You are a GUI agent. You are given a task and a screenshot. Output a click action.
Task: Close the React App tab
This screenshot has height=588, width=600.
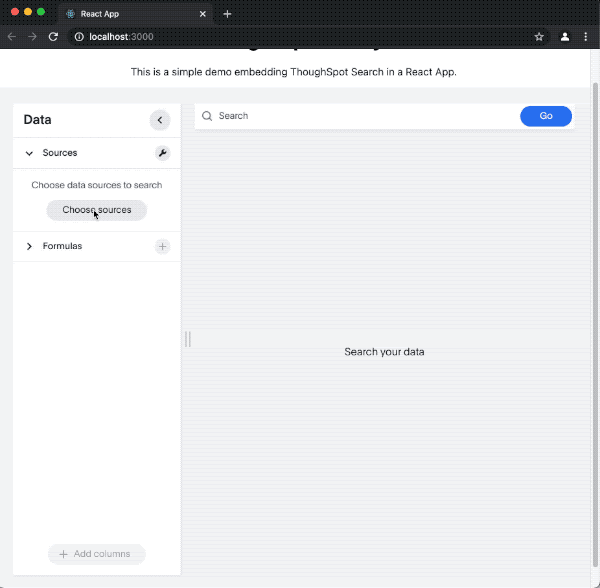click(x=203, y=14)
